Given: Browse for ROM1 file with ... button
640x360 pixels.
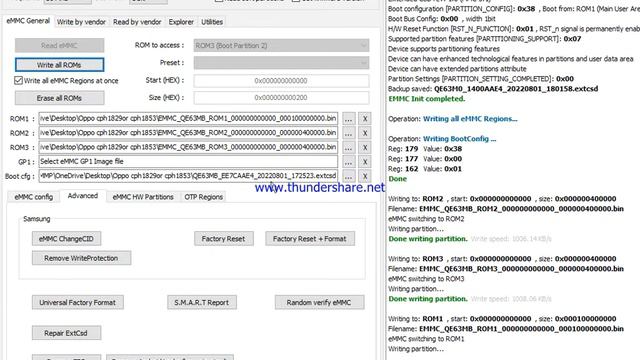Looking at the screenshot, I should tap(348, 119).
